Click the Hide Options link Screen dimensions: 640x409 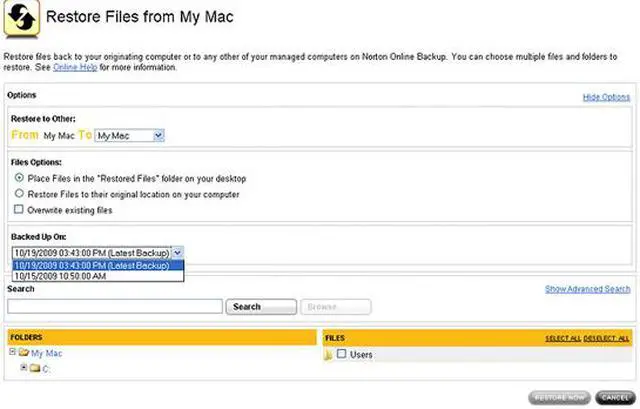606,97
